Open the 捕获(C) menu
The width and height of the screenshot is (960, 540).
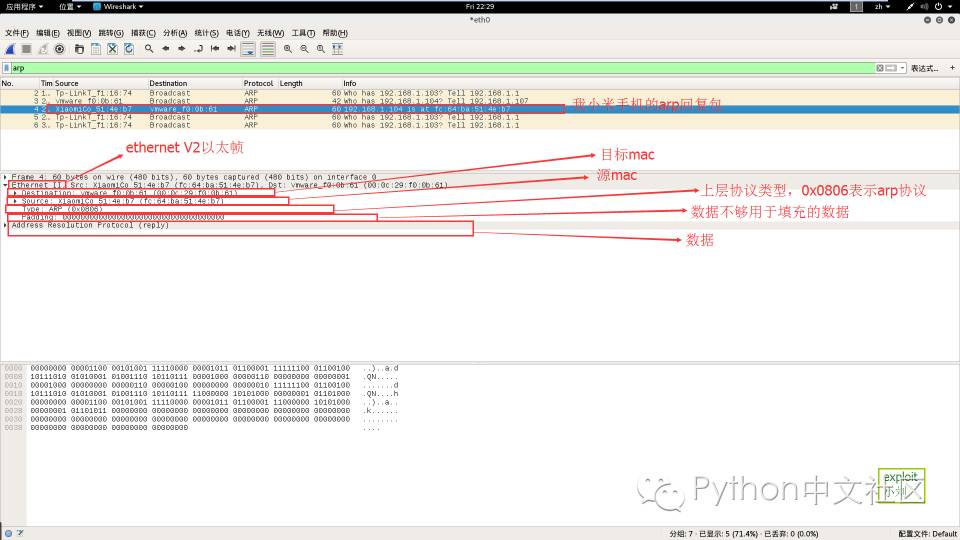tap(143, 33)
